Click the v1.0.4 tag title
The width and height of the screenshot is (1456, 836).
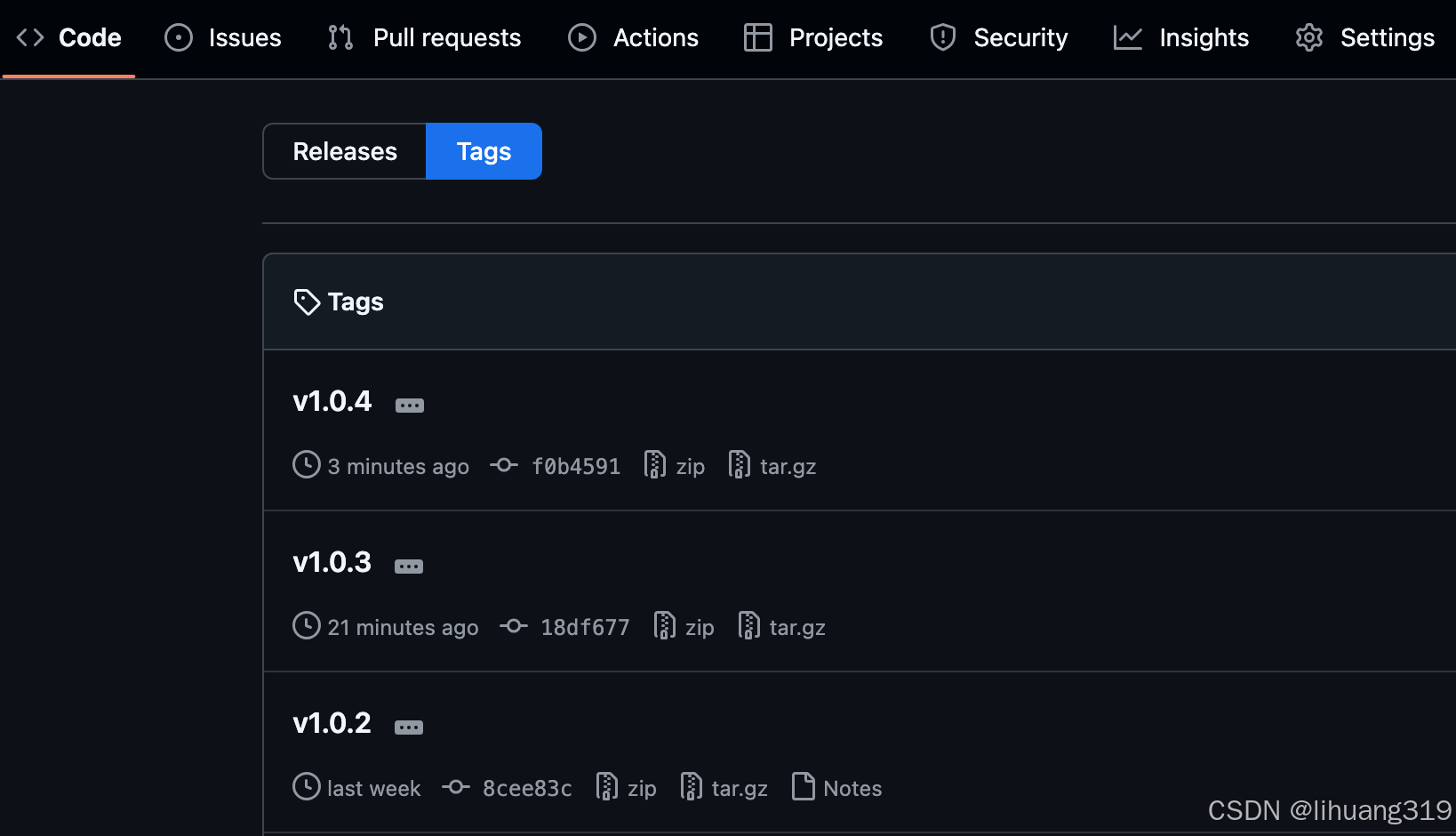coord(332,401)
